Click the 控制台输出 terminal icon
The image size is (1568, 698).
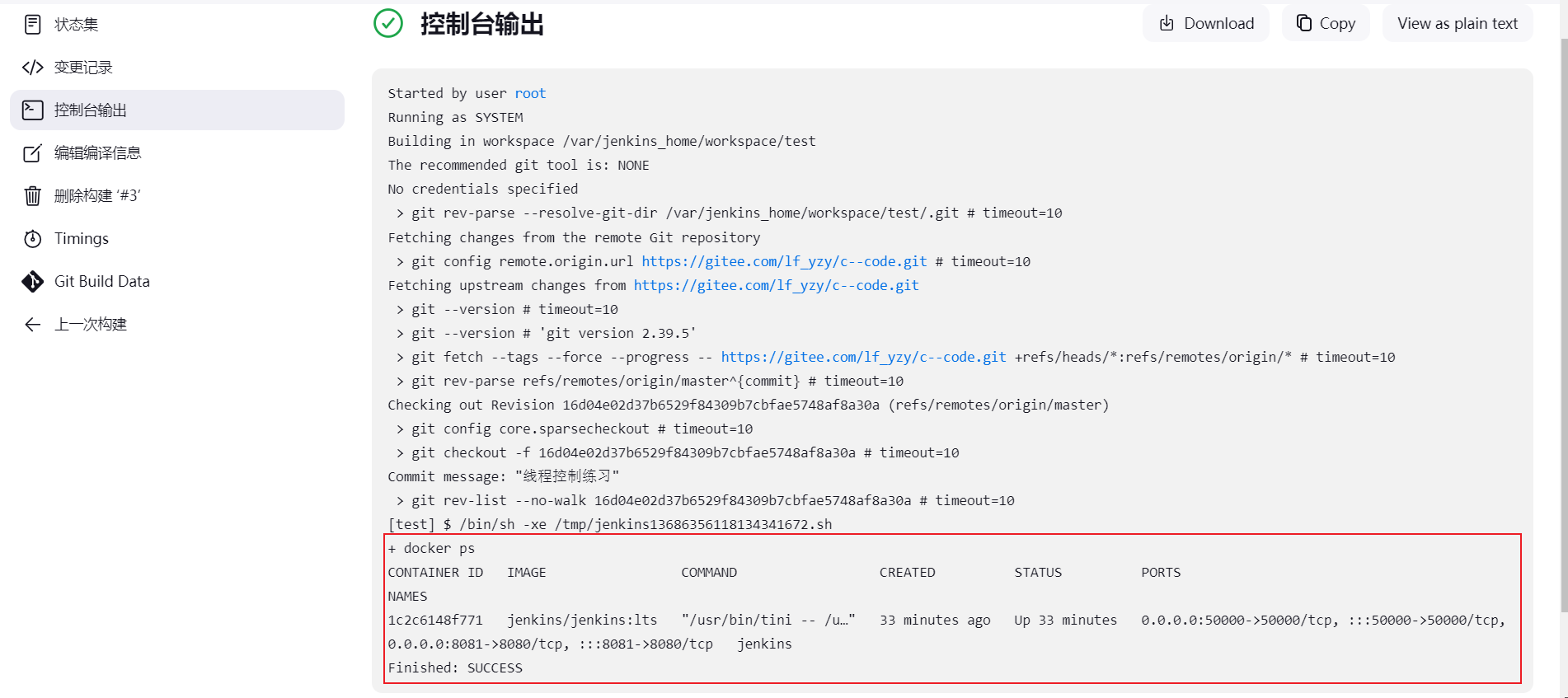coord(33,110)
